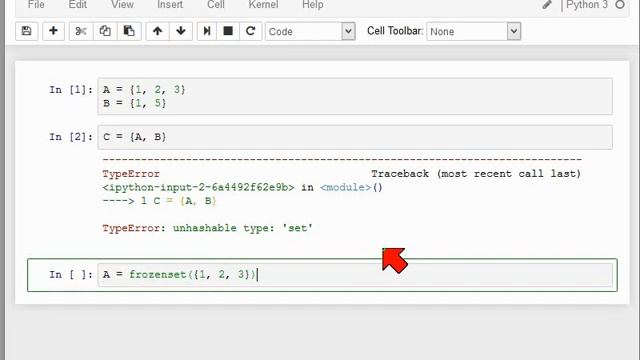This screenshot has height=360, width=640.
Task: Save the notebook with the floppy disk icon
Action: [x=27, y=31]
